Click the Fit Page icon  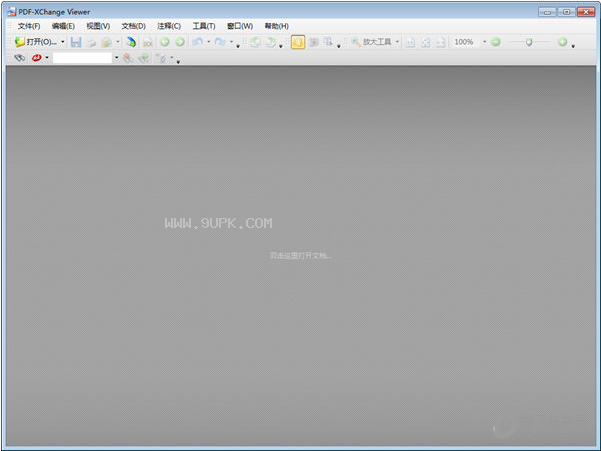pos(425,42)
